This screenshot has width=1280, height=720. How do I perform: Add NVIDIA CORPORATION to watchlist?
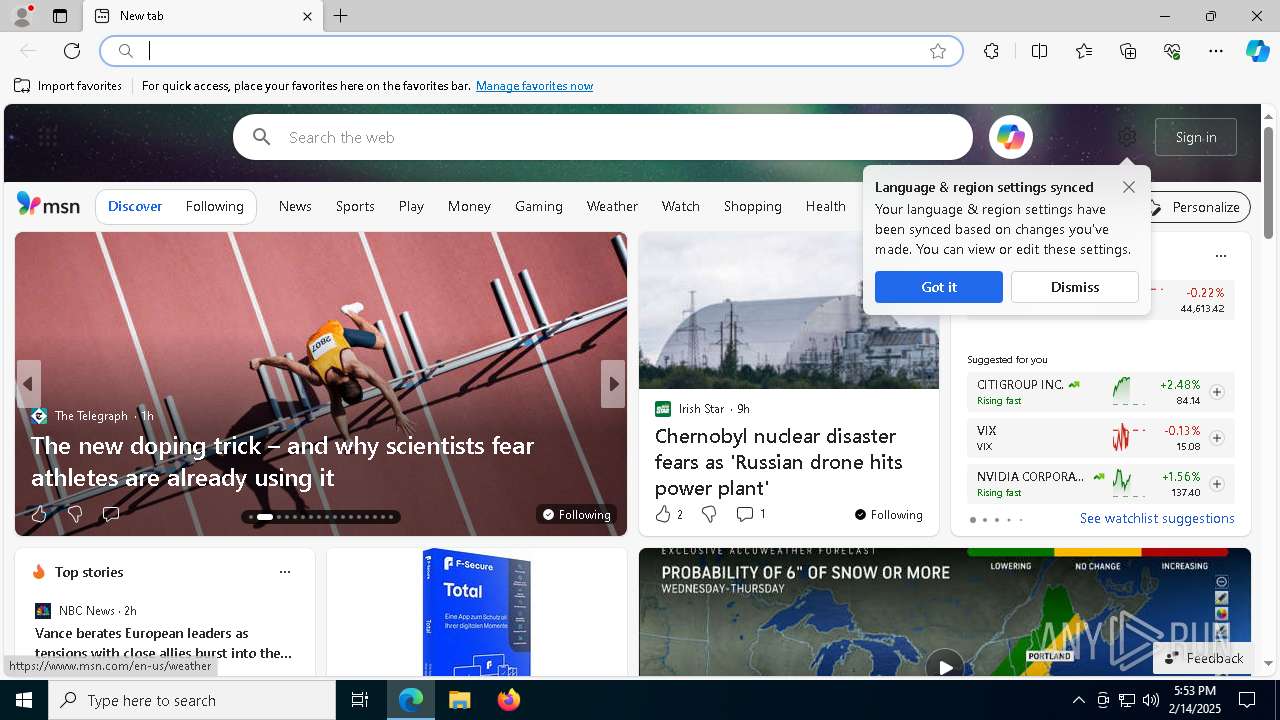tap(1216, 484)
